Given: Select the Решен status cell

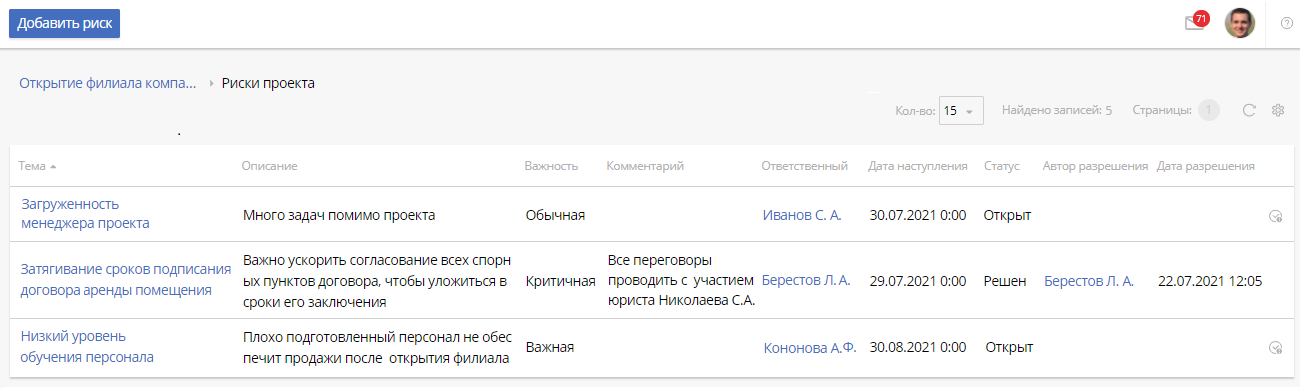Looking at the screenshot, I should [1005, 281].
